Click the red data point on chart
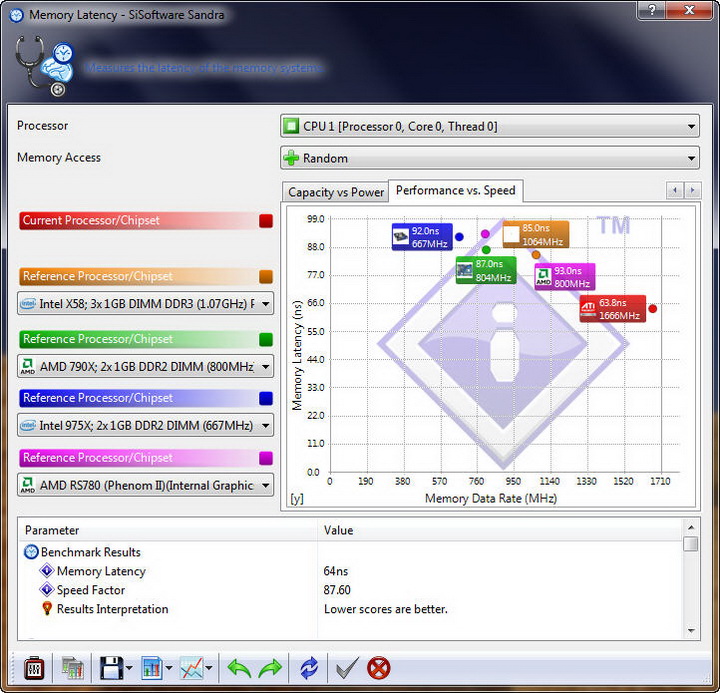Viewport: 720px width, 693px height. 652,309
